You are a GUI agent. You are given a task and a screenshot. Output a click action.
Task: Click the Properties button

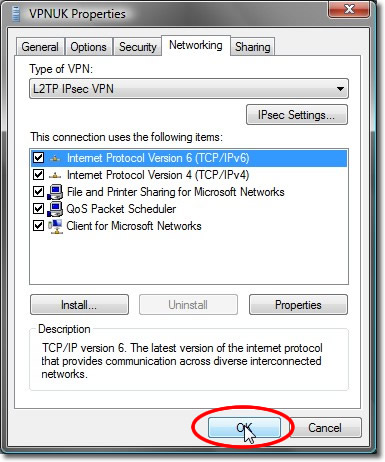[x=298, y=305]
